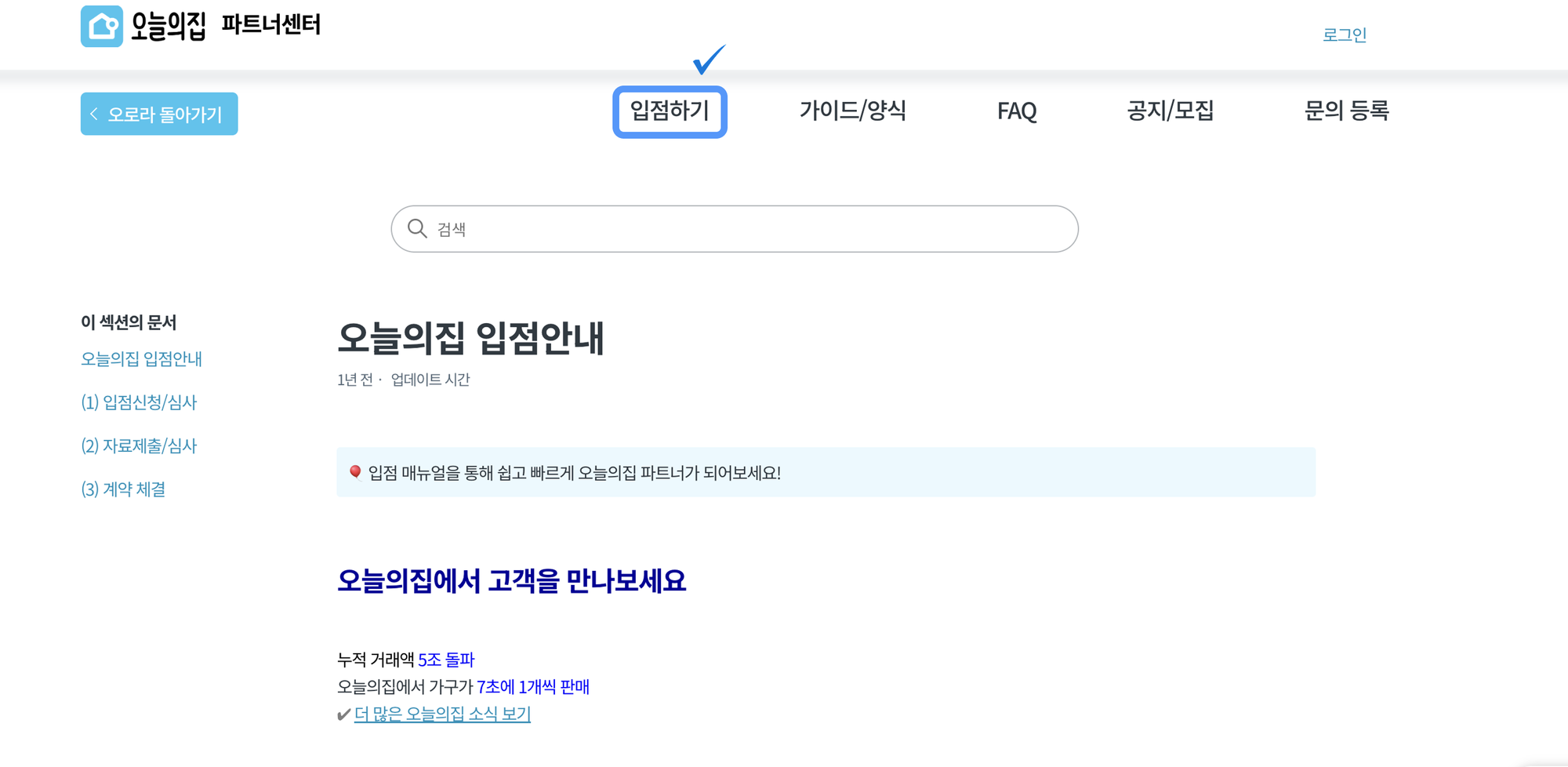Click the blue checkmark above 입점하기
This screenshot has height=767, width=1568.
coord(708,57)
